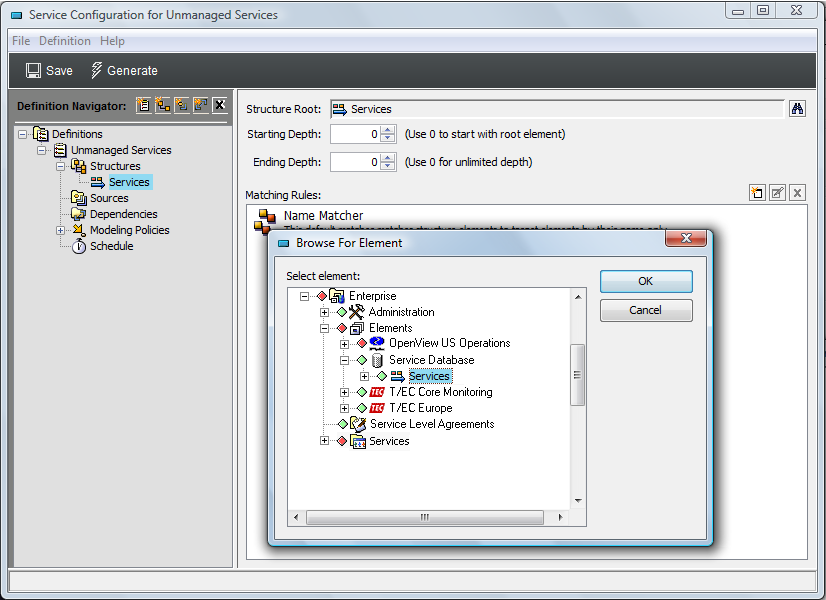Click the Structures icon in navigator
826x600 pixels.
(79, 166)
